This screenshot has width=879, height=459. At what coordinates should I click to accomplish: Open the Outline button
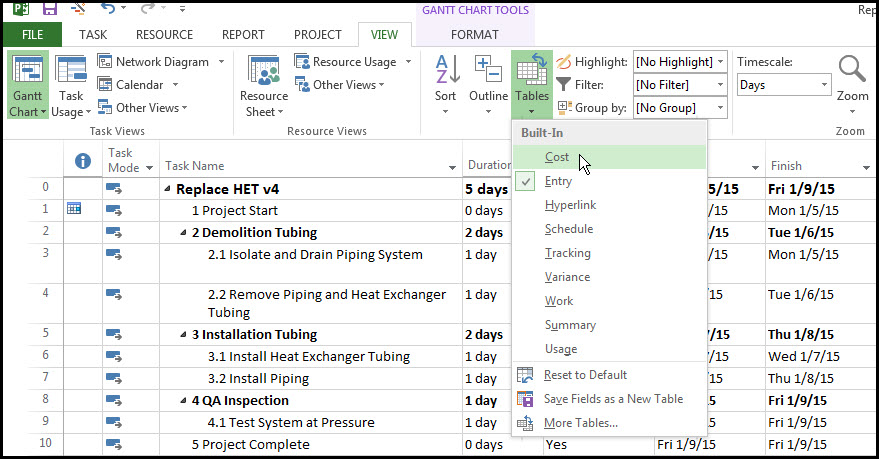pyautogui.click(x=488, y=85)
